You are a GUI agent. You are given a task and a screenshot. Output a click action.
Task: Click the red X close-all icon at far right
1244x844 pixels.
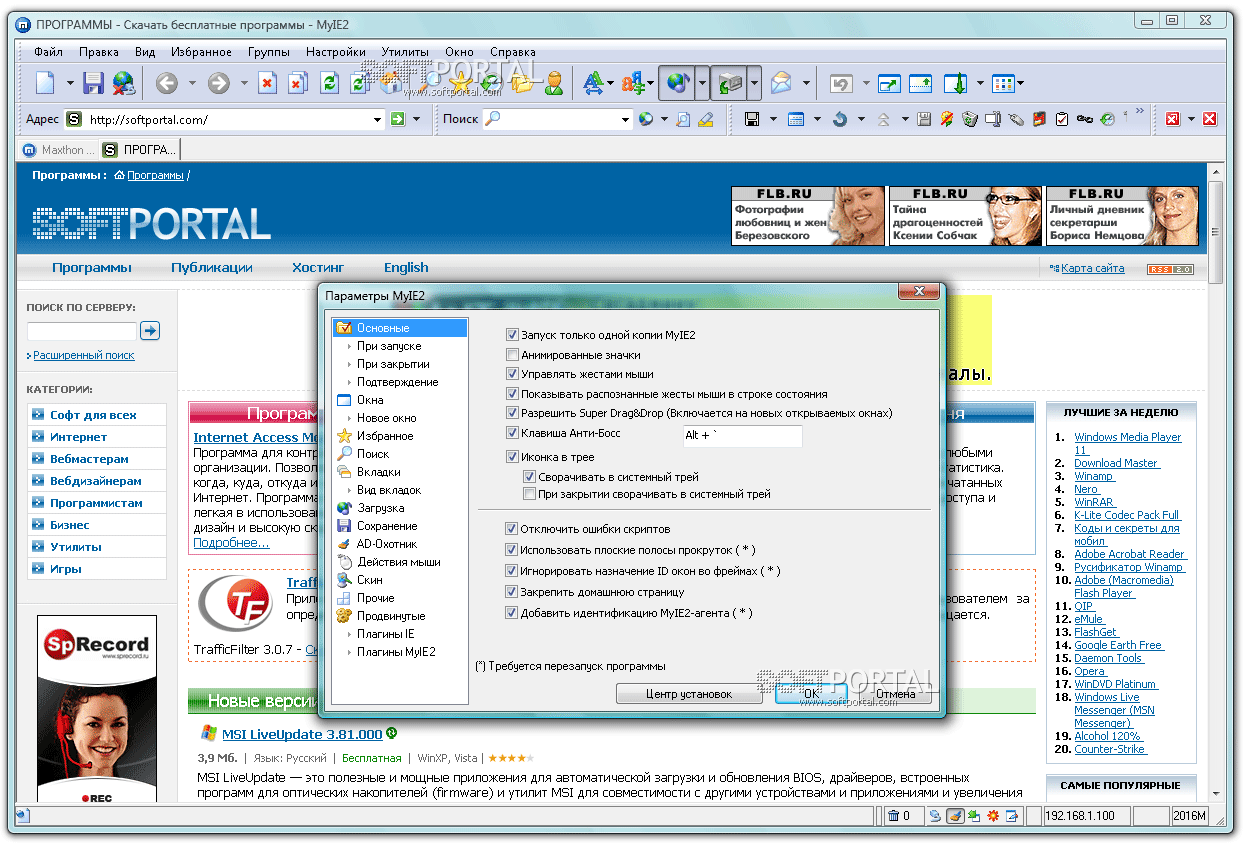point(1210,119)
